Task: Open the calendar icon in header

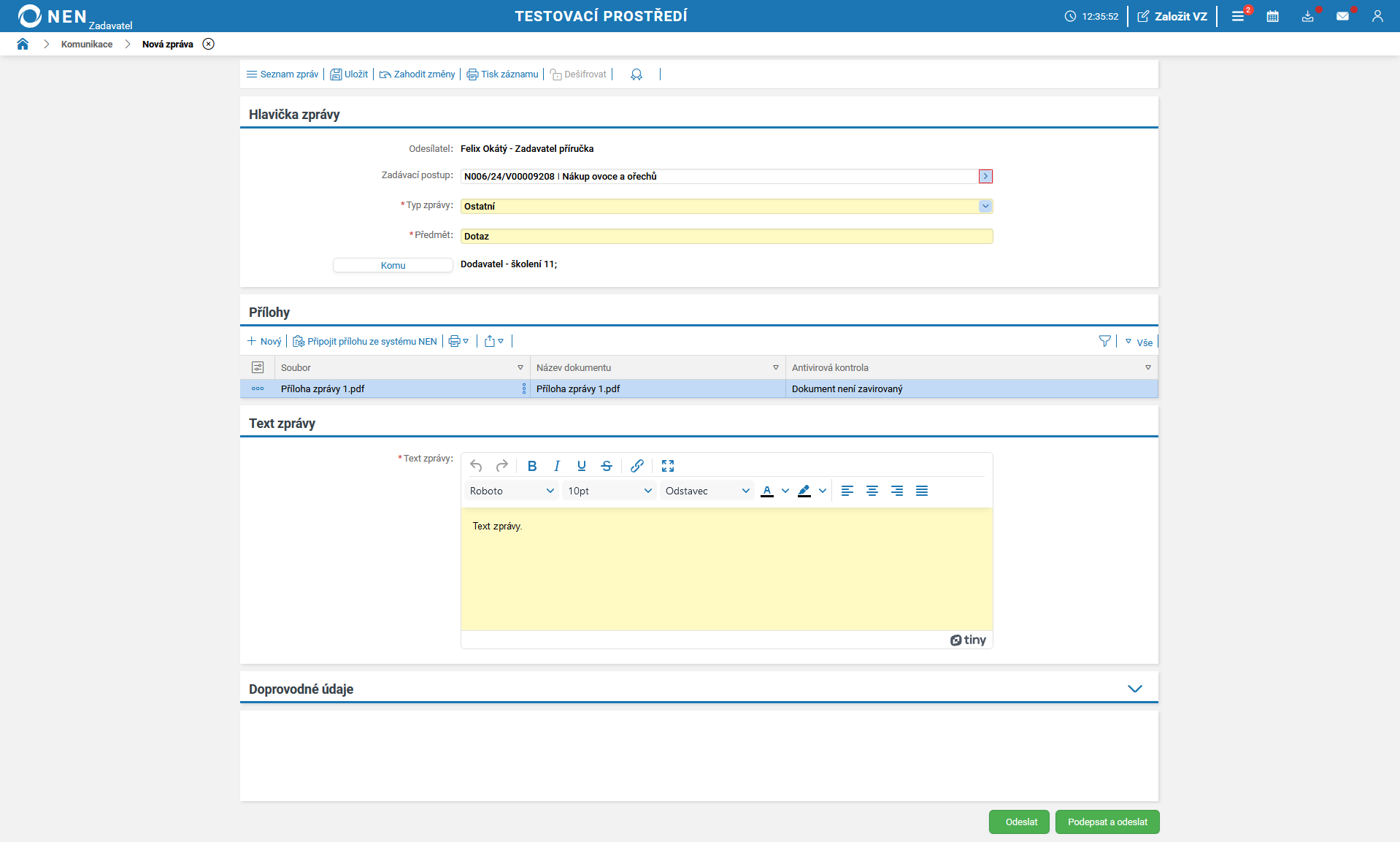Action: [1272, 16]
